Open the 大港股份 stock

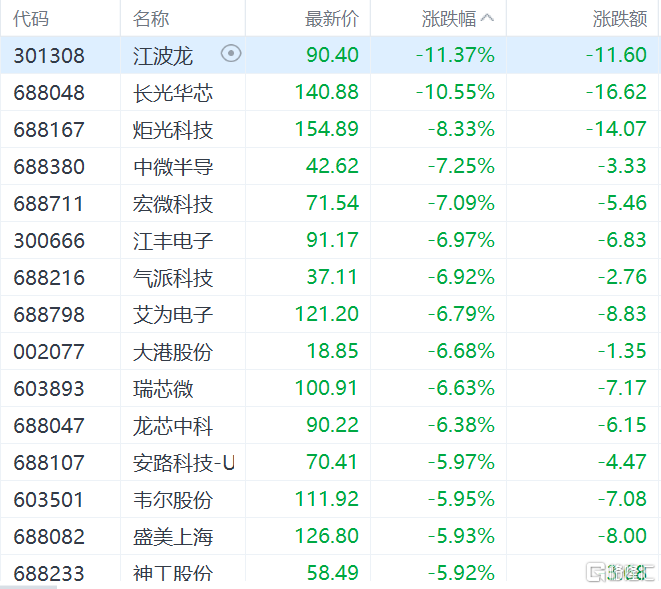pyautogui.click(x=173, y=352)
